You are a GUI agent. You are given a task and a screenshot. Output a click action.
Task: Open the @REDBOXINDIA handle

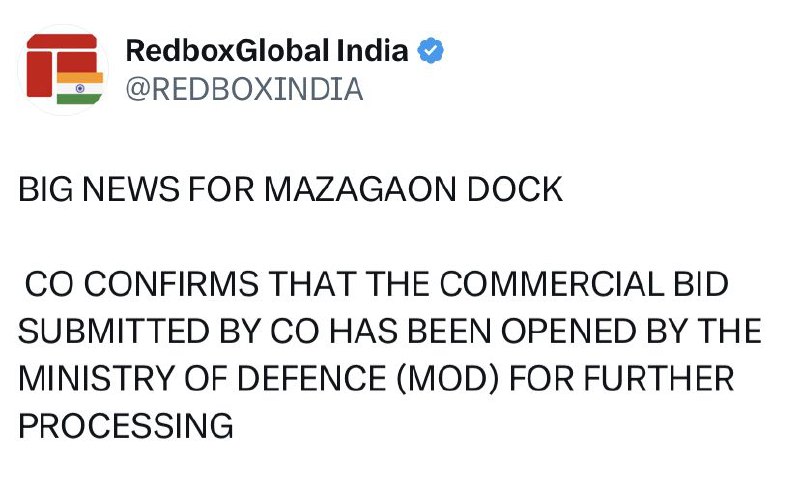(244, 89)
